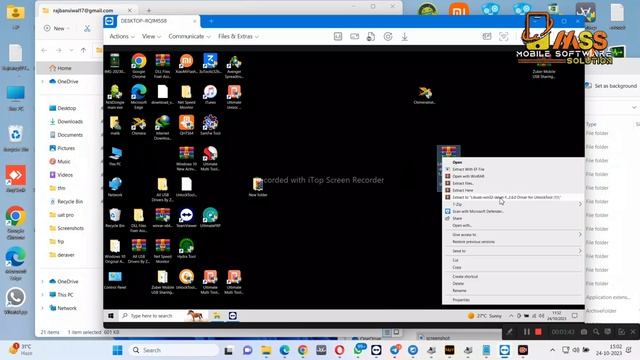Open Microsoft Edge shortcut on remote desktop
The width and height of the screenshot is (640, 360).
pyautogui.click(x=139, y=96)
